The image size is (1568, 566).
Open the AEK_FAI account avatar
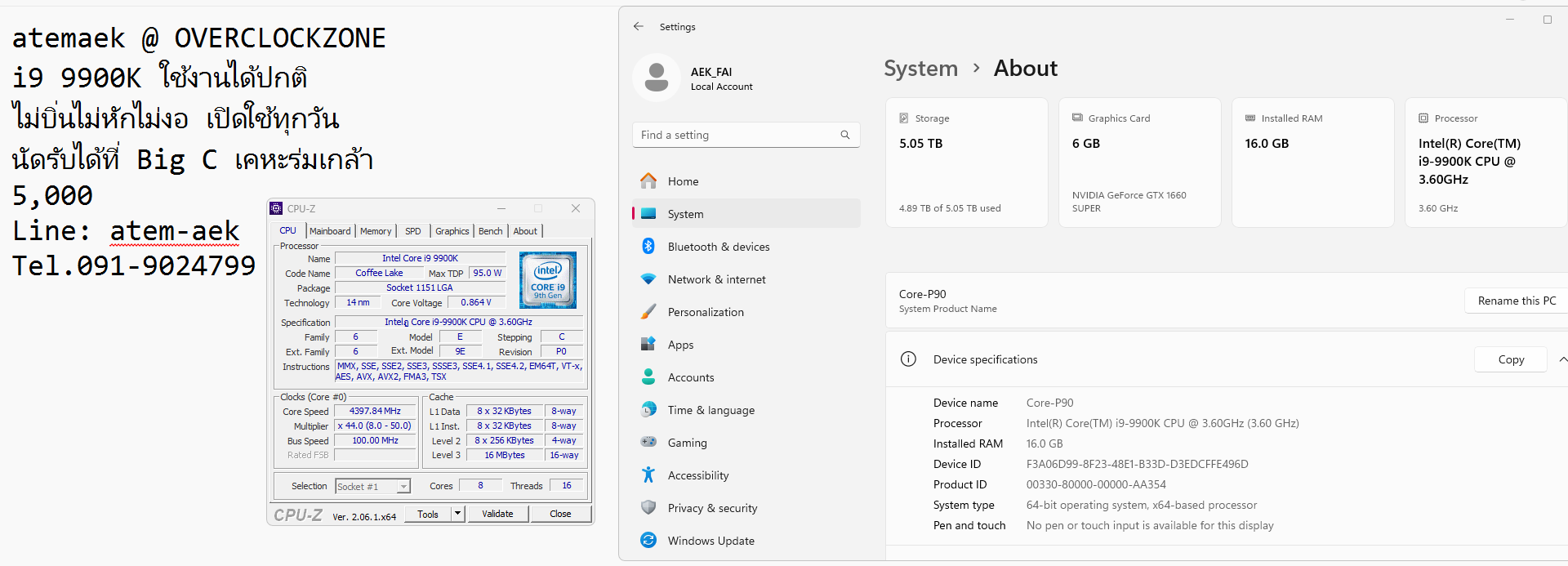[x=657, y=78]
